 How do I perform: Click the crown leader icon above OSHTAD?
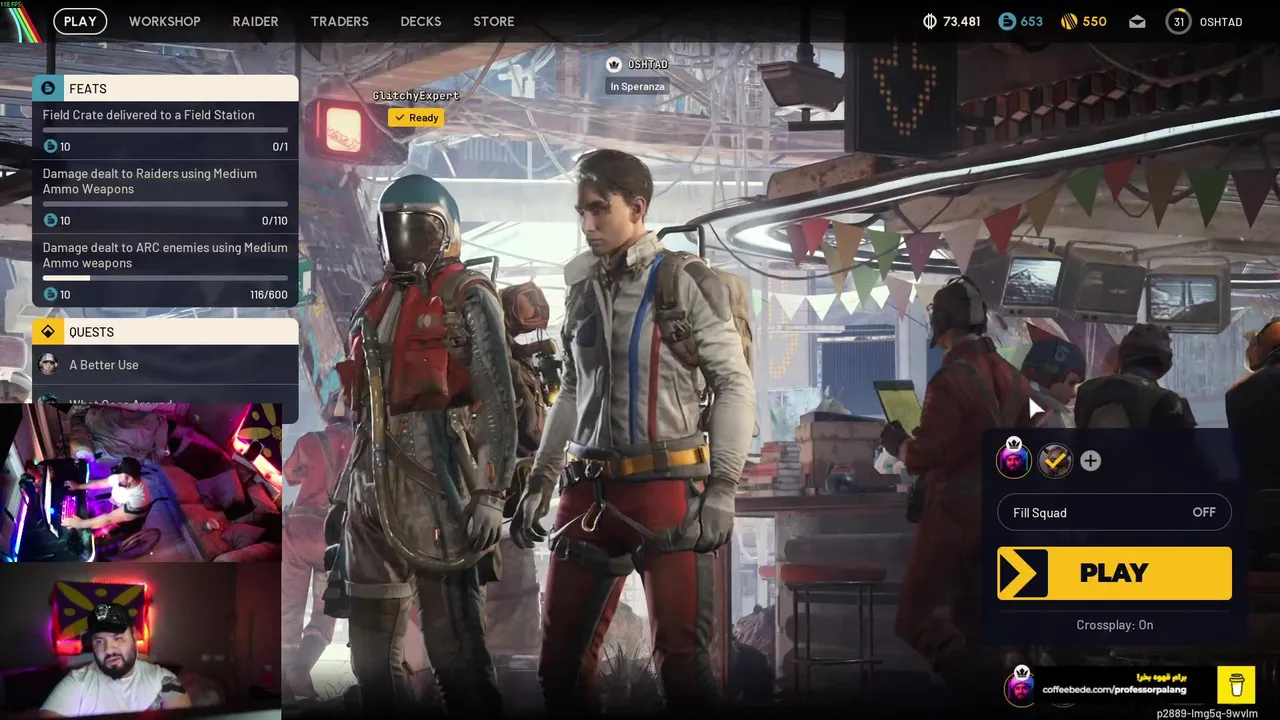tap(614, 64)
